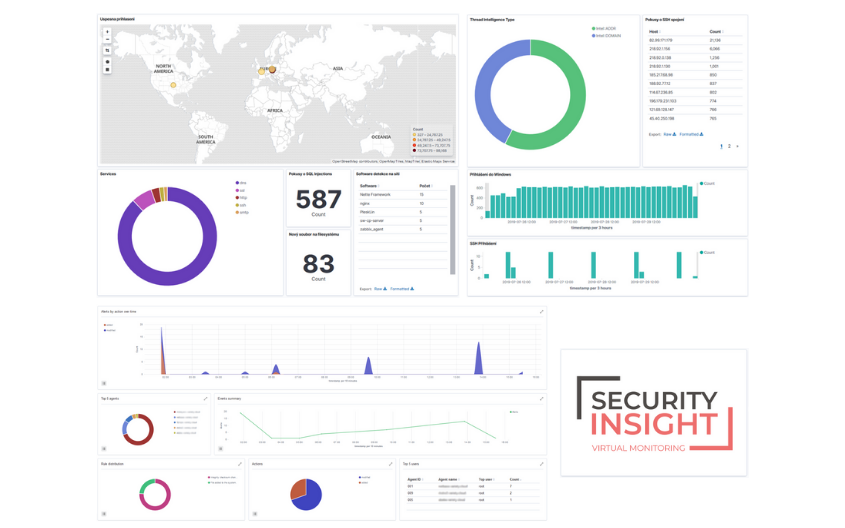Toggle legend button in Top 5 agents panel

click(x=104, y=448)
